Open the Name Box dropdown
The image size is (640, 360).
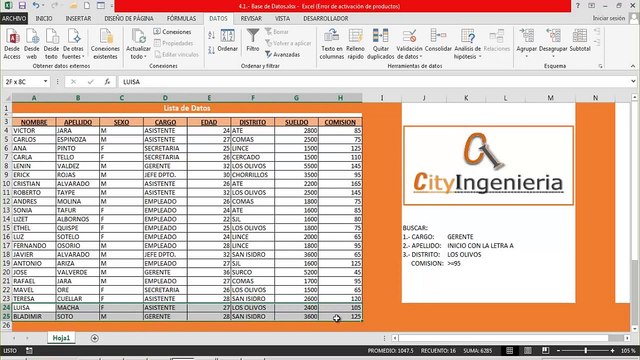[45, 82]
